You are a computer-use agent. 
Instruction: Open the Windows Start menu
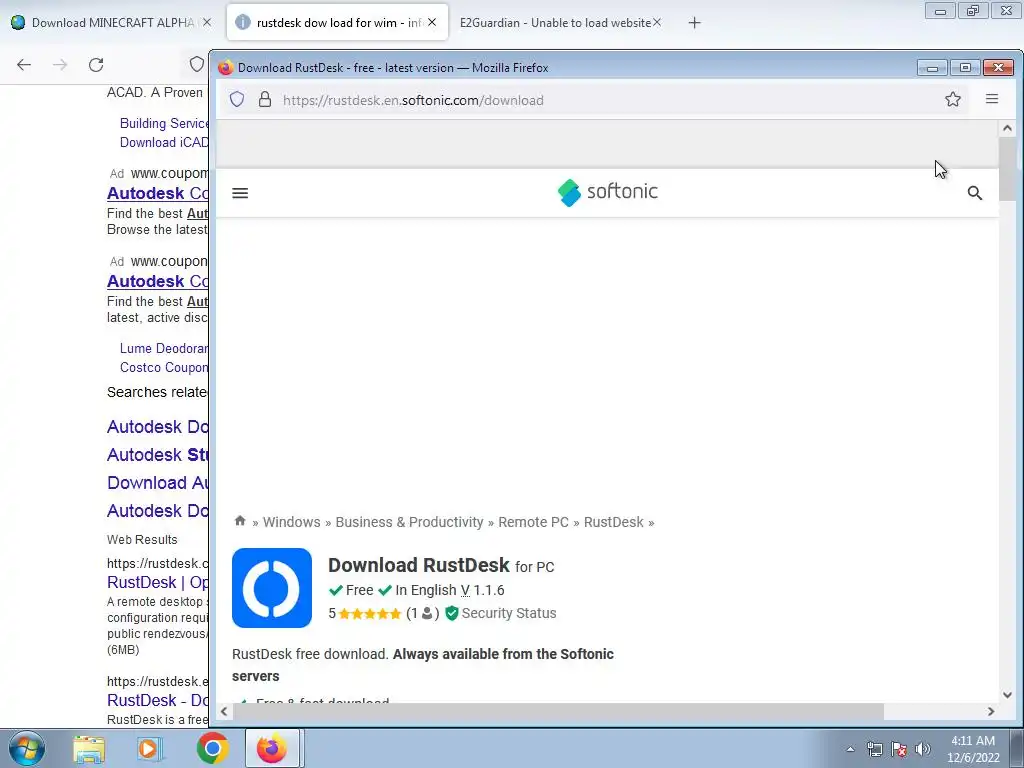(x=26, y=748)
